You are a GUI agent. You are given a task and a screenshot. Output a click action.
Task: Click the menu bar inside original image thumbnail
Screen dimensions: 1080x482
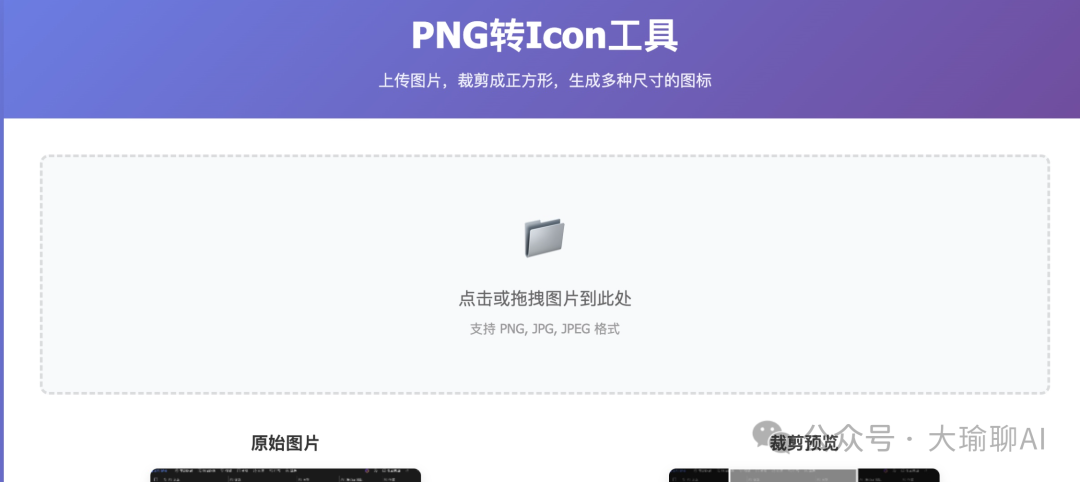[285, 472]
